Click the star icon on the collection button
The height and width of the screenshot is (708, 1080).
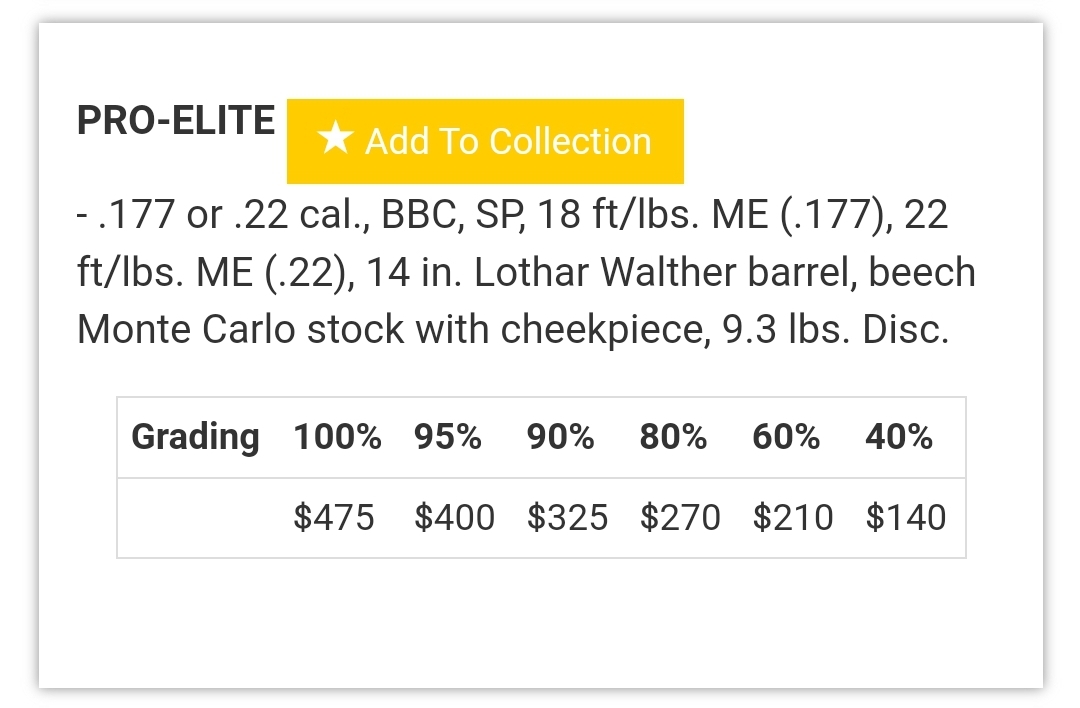(335, 138)
